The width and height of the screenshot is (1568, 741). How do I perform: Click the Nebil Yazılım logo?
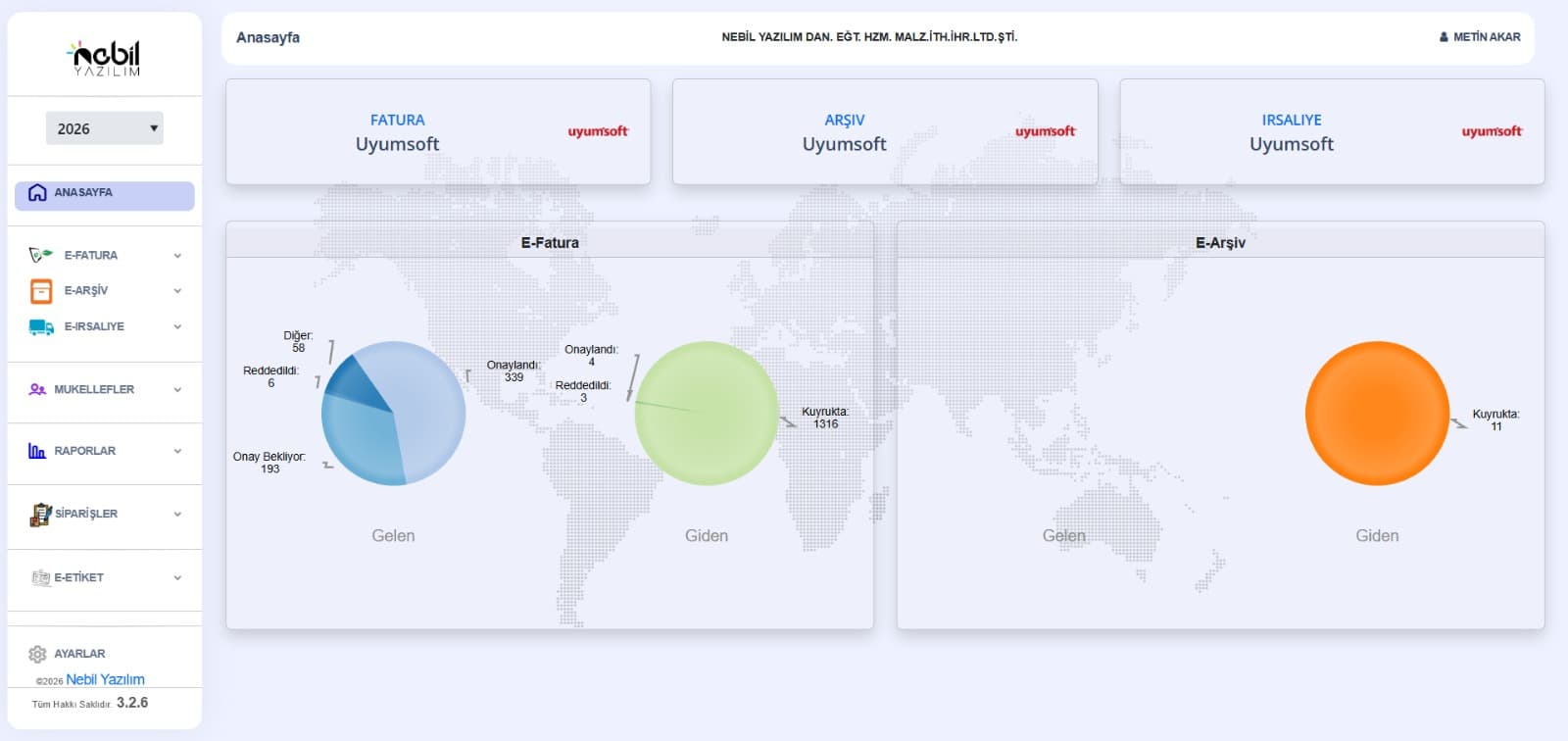[106, 58]
